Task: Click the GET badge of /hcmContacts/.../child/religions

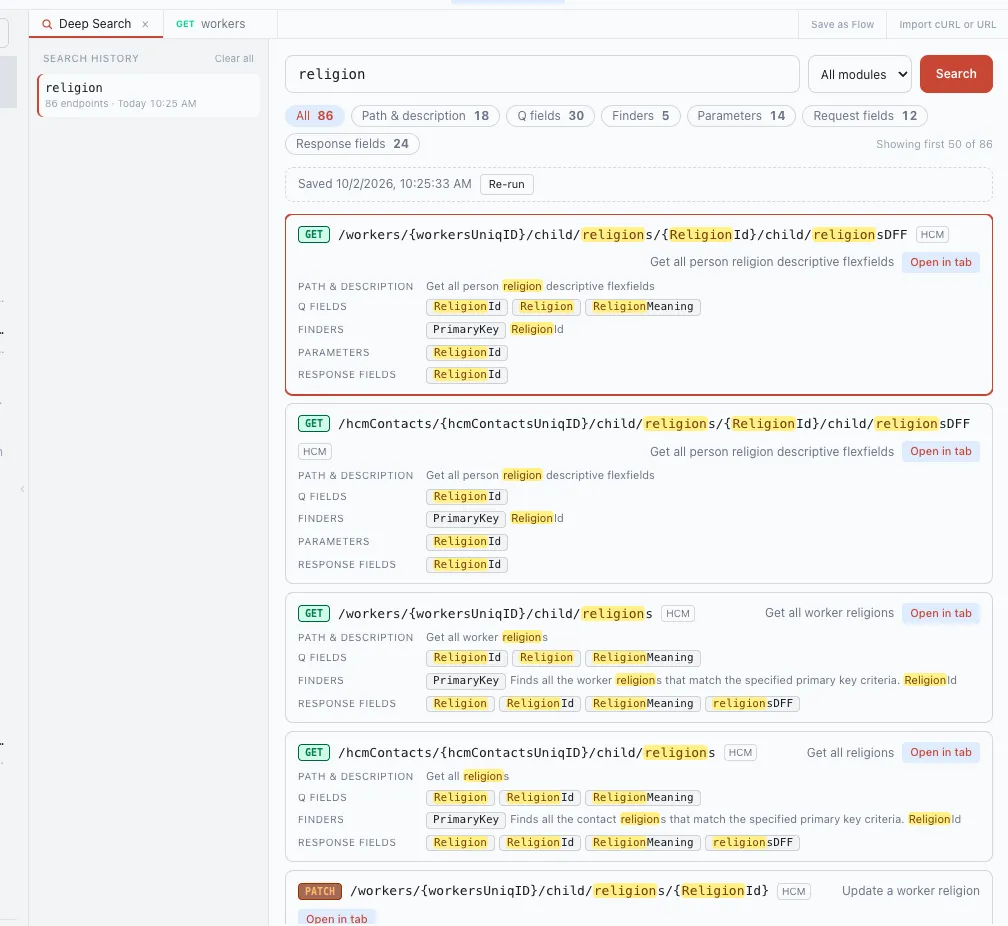Action: tap(314, 752)
